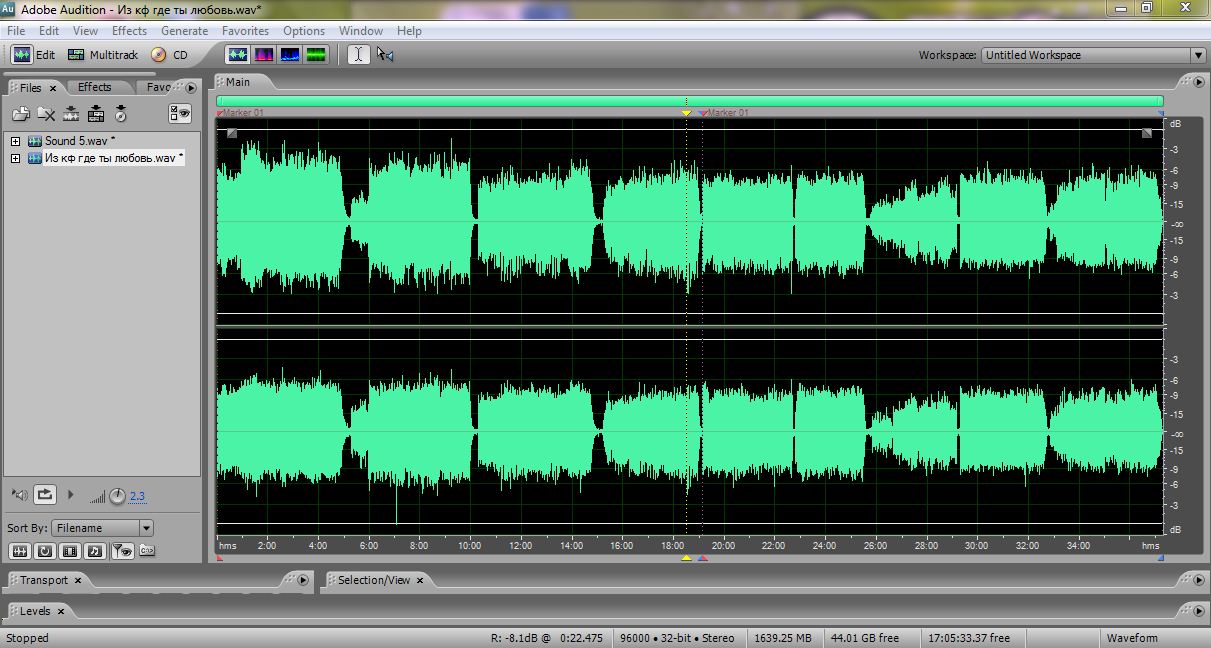1211x648 pixels.
Task: Open CD view from toolbar
Action: pyautogui.click(x=169, y=55)
